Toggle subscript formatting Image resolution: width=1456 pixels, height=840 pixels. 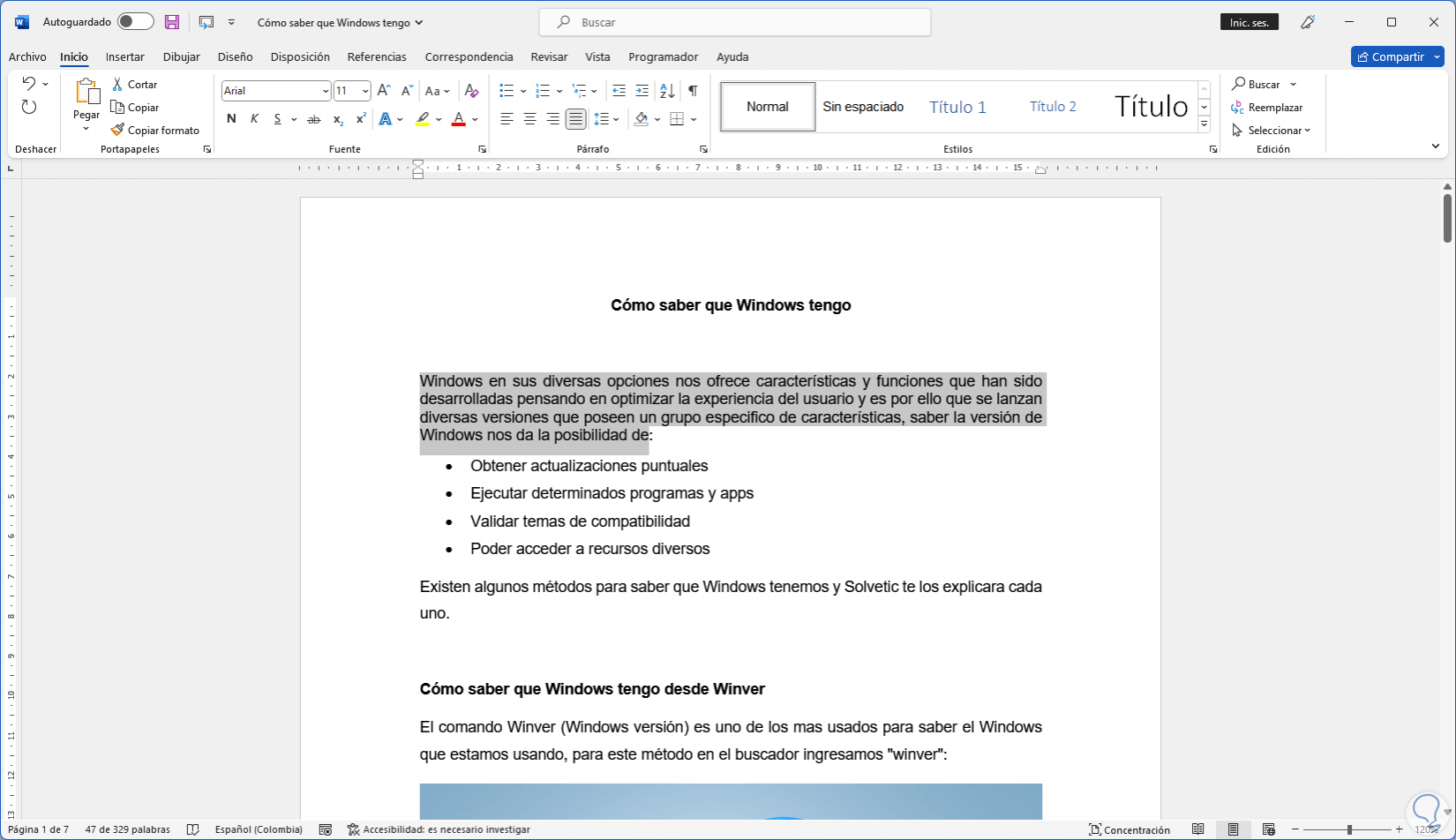click(x=337, y=119)
